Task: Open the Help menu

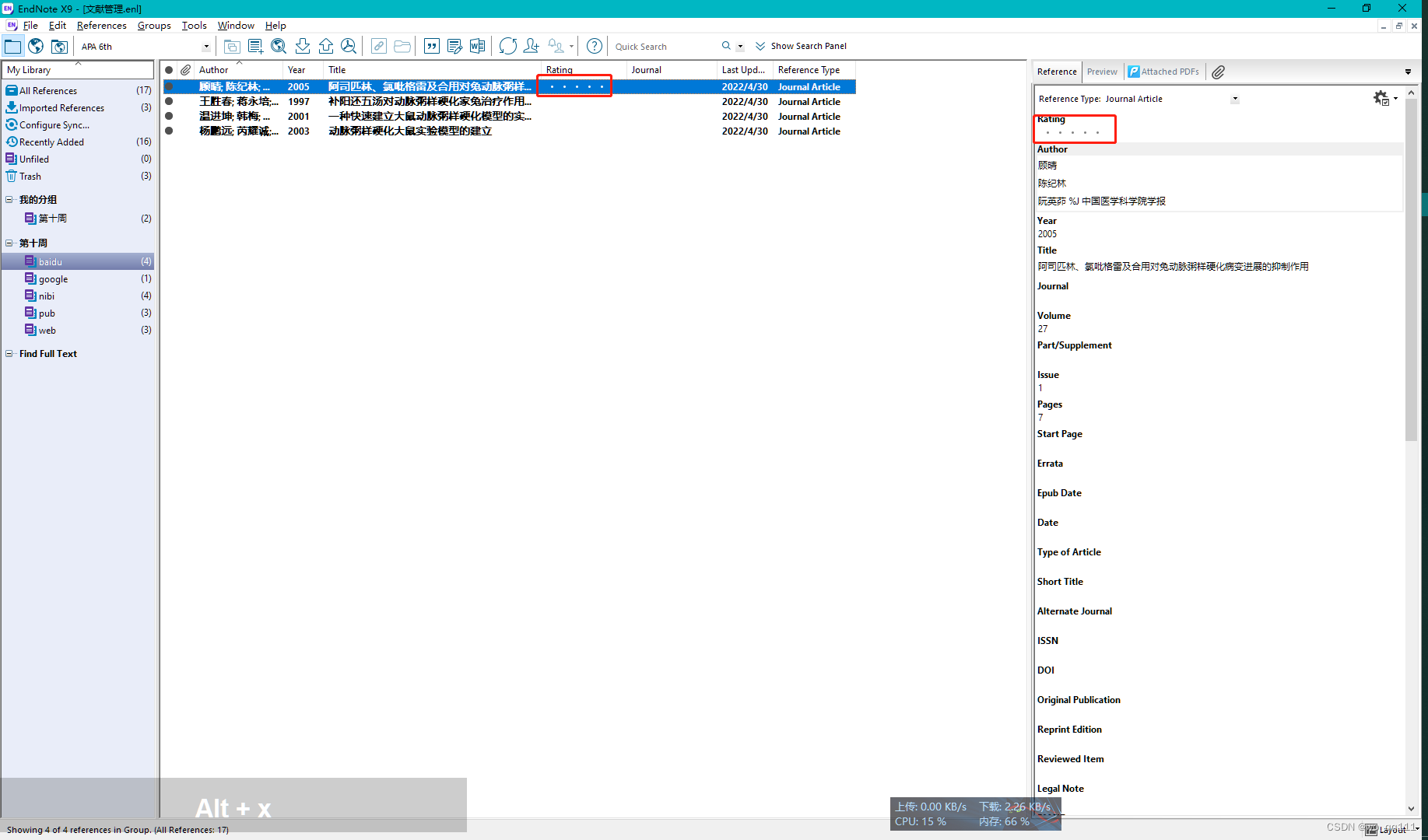Action: (275, 25)
